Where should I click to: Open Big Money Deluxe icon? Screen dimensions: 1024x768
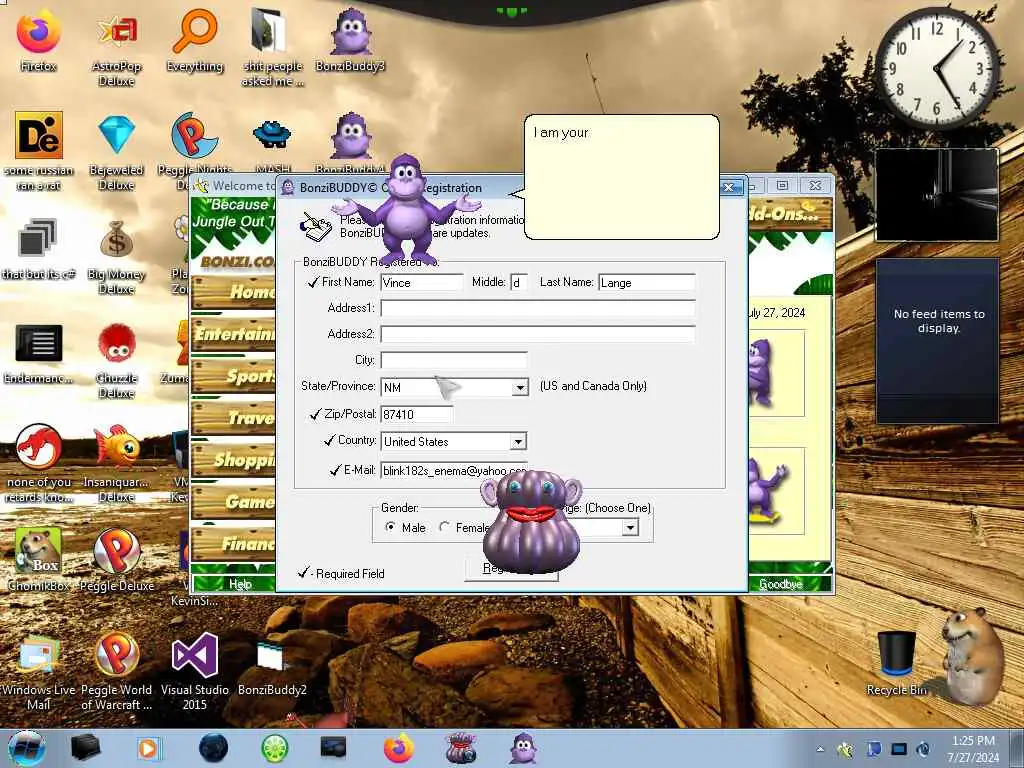(x=116, y=256)
